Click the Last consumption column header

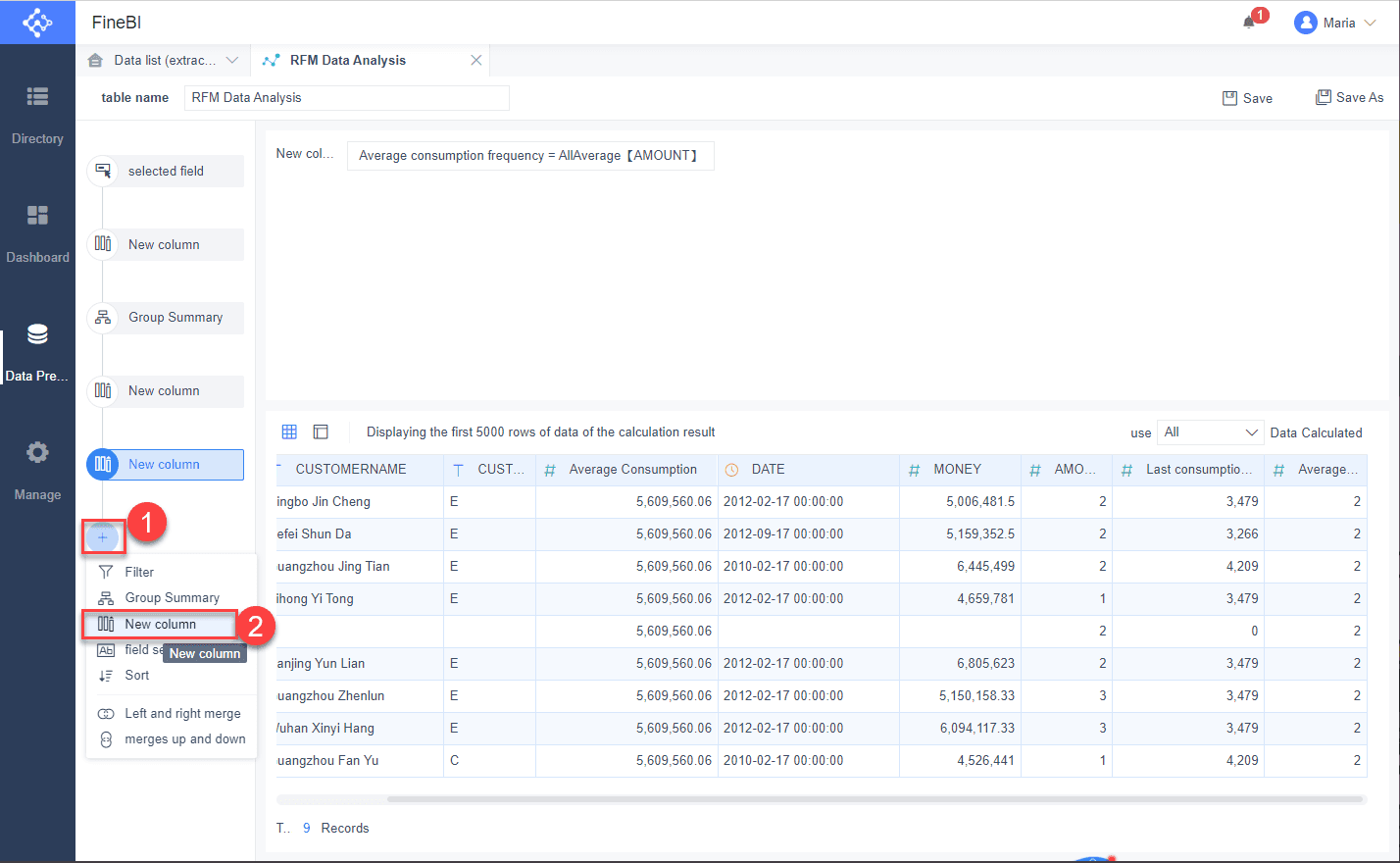[1188, 469]
